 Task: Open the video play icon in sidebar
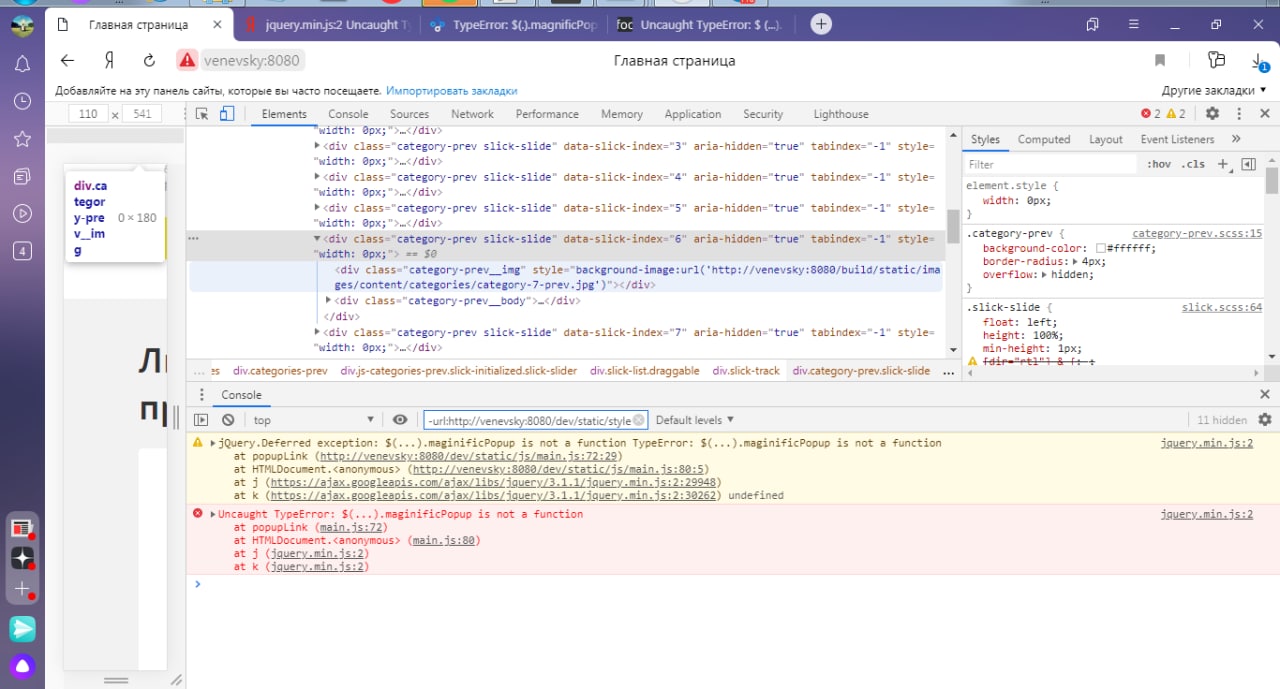[22, 213]
